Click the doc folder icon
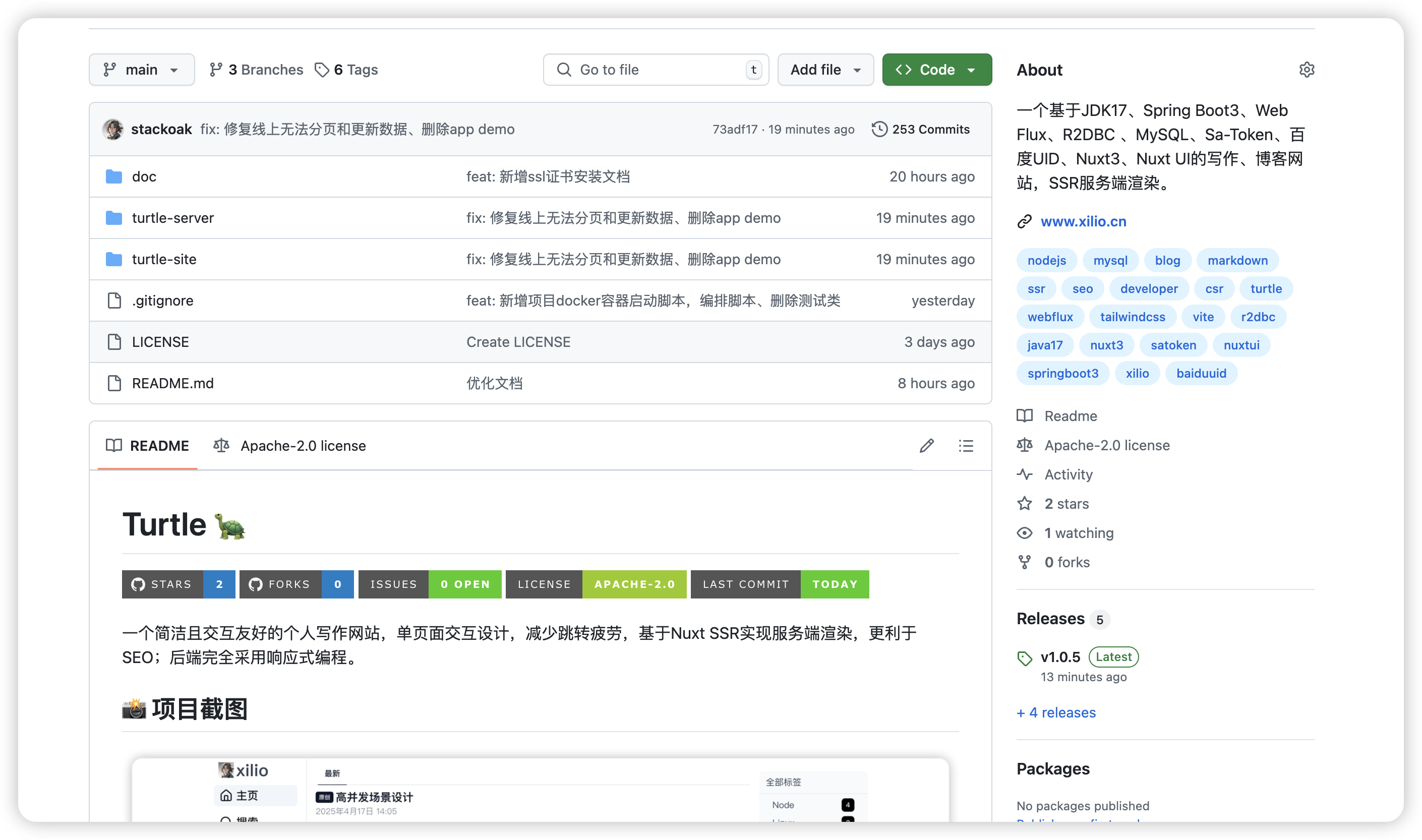The height and width of the screenshot is (840, 1422). [x=114, y=176]
